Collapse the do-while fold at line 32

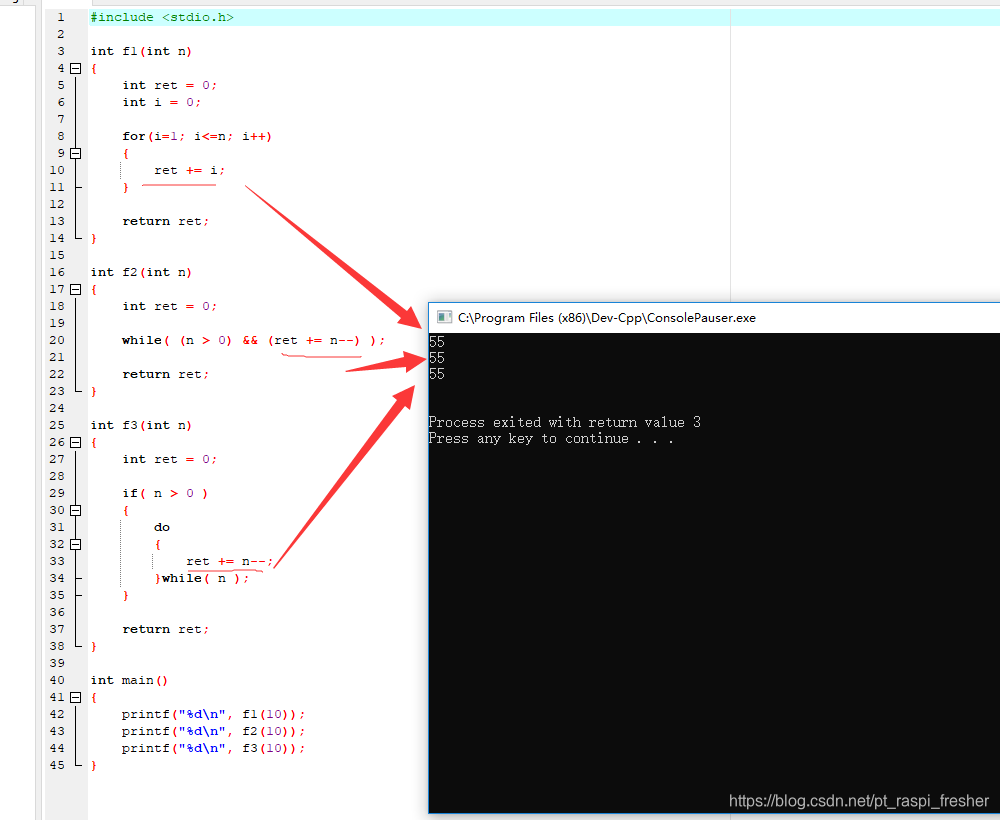pos(75,545)
